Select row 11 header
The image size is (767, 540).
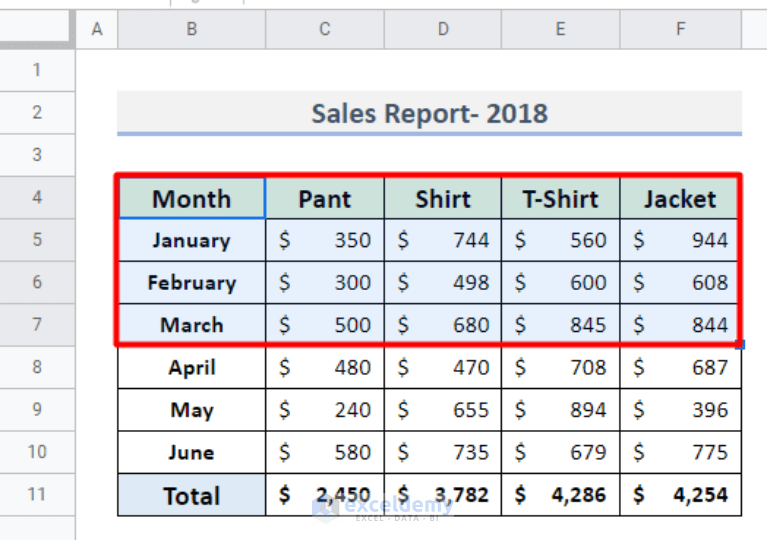pos(37,495)
